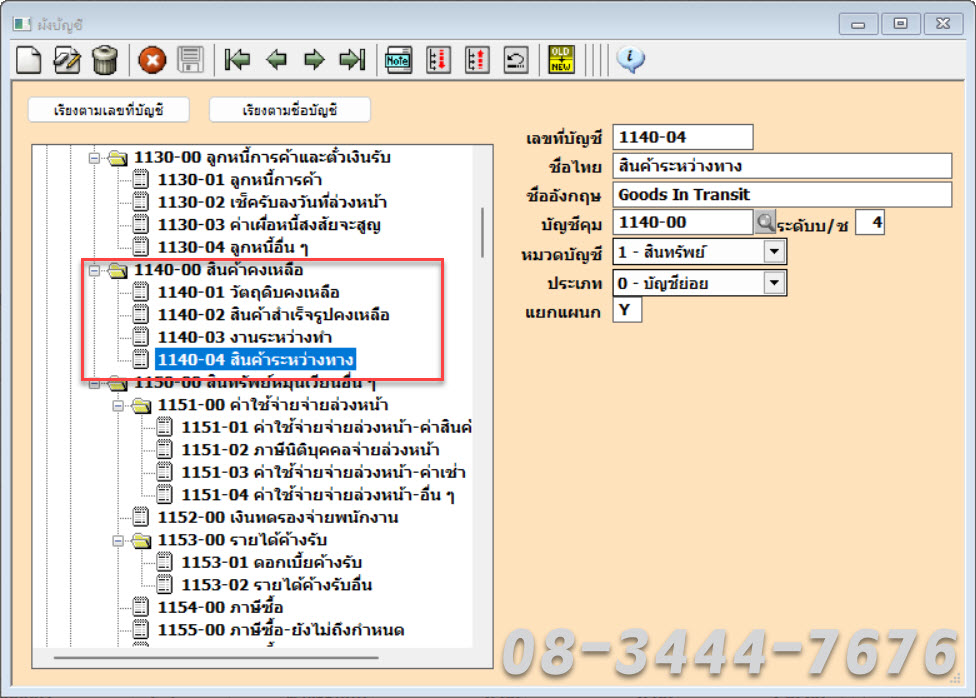The height and width of the screenshot is (698, 976).
Task: Select 1130-02 เช็ครับลงวันที่ล่วงหน้า
Action: pos(272,202)
